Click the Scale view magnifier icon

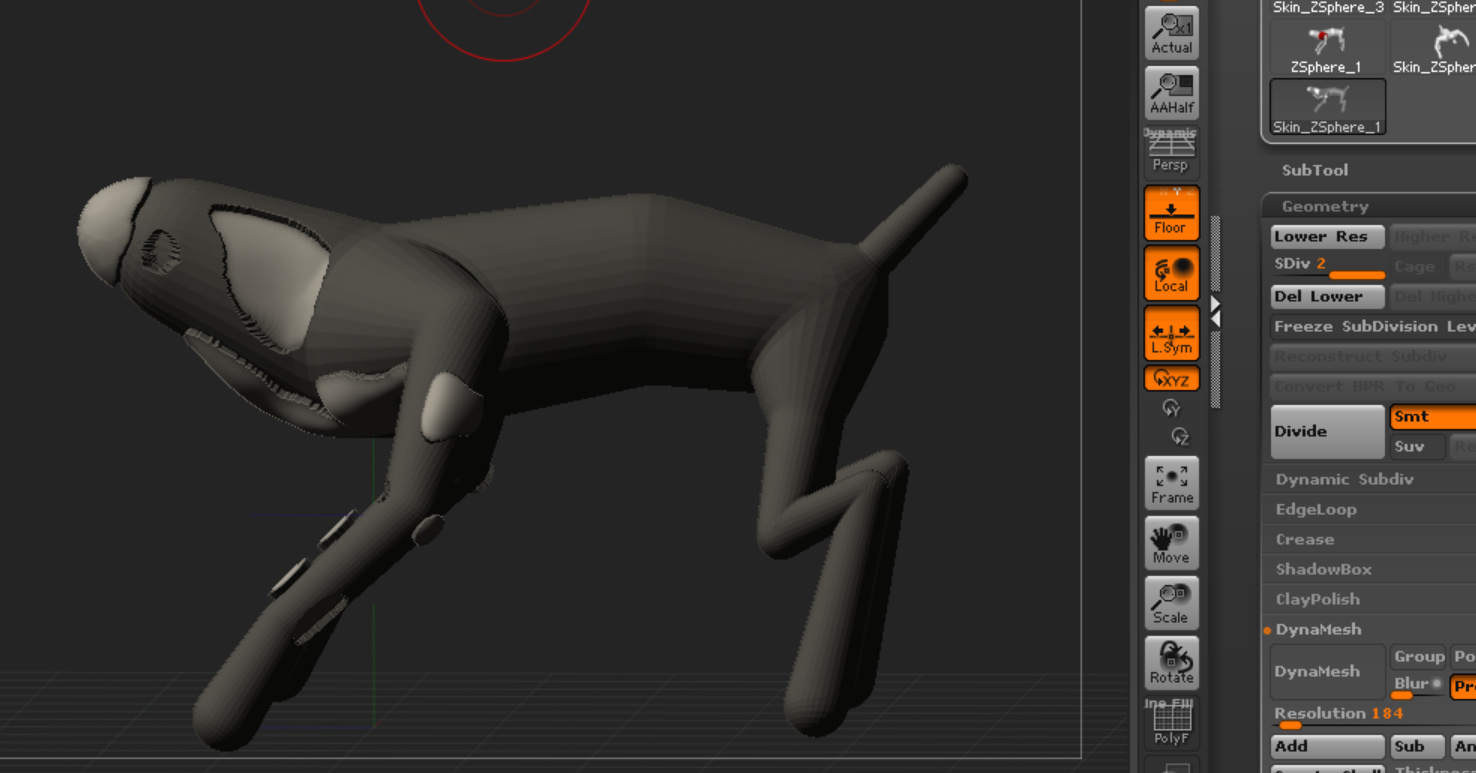1171,603
